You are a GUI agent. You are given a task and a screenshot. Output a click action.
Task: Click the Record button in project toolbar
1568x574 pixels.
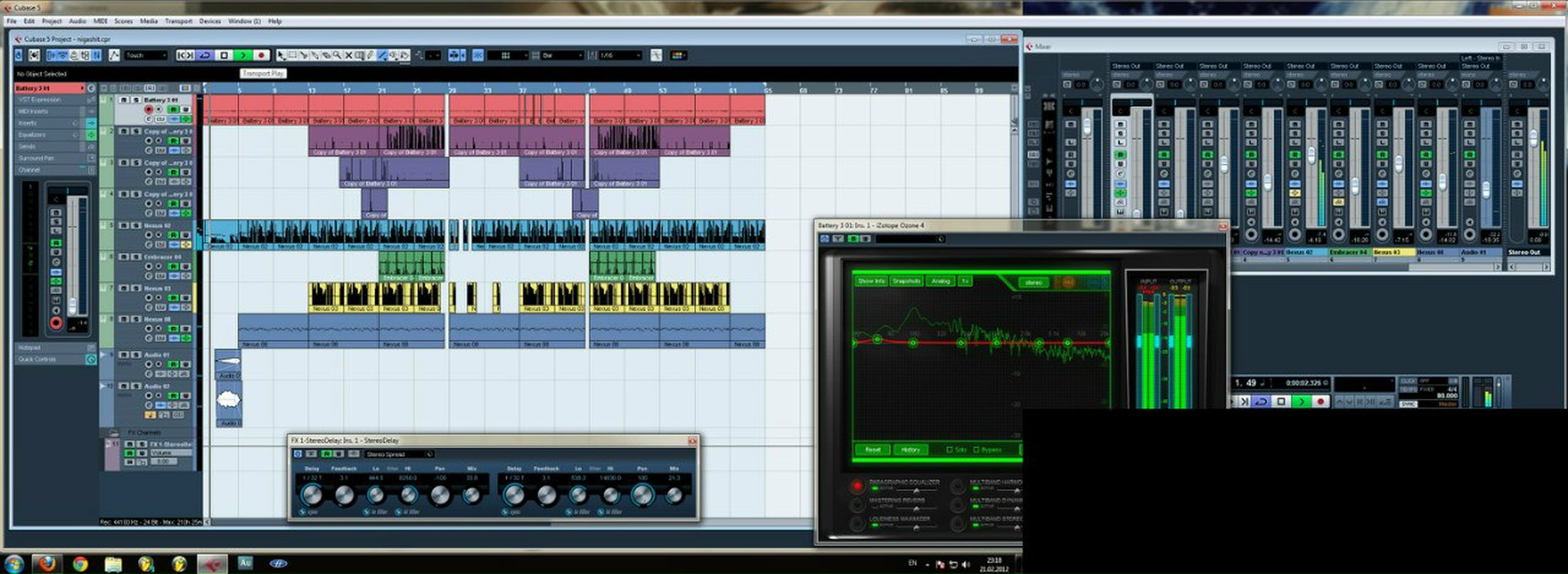(261, 56)
